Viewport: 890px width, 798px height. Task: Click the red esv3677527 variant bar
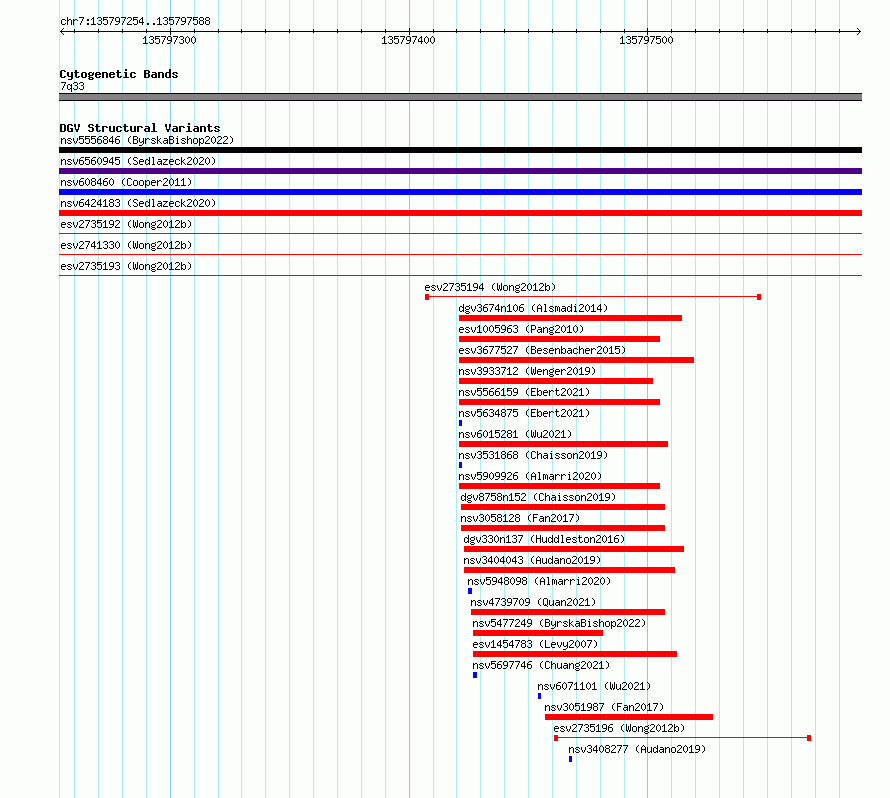(576, 360)
